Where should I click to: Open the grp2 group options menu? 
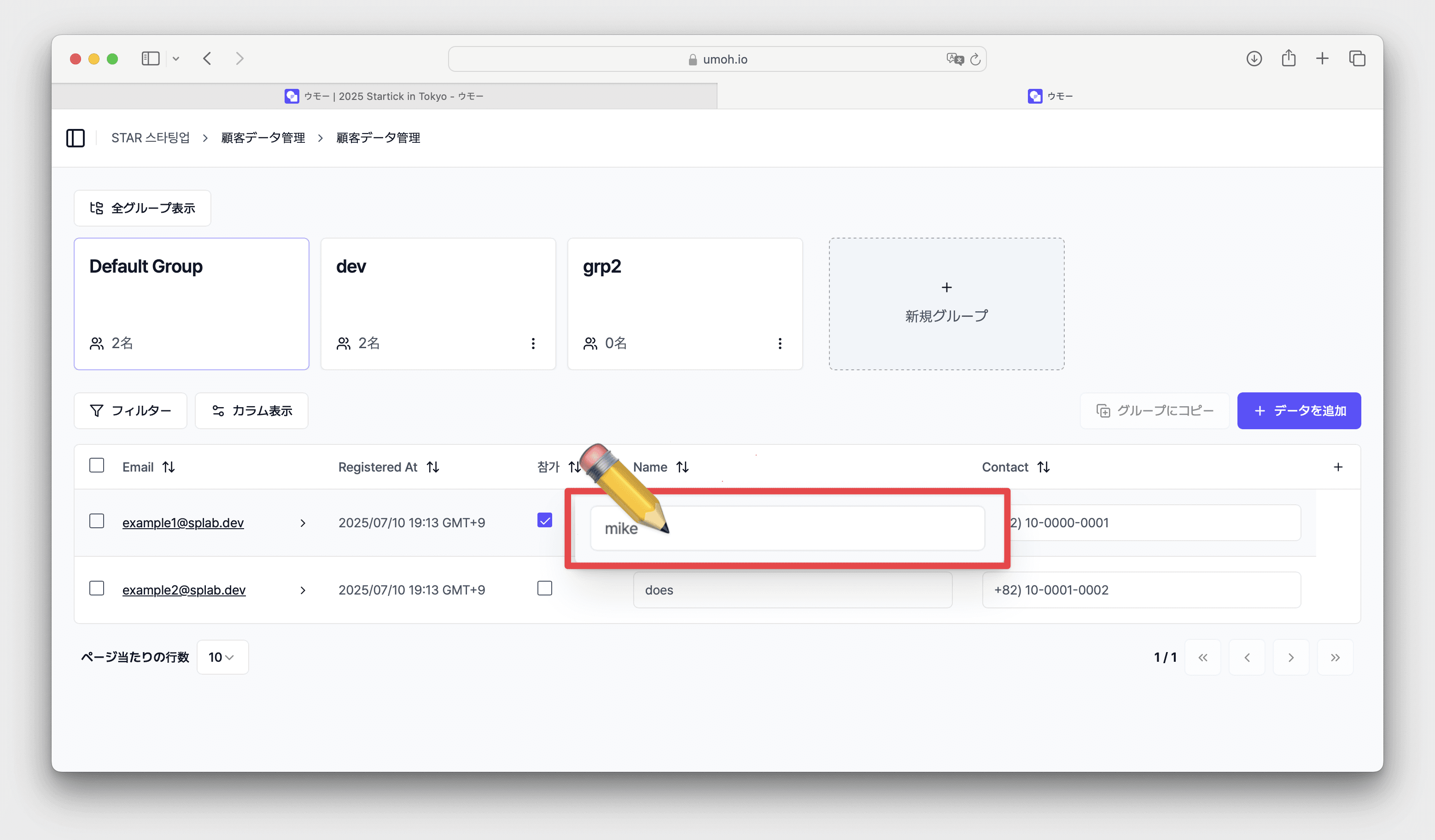tap(780, 344)
